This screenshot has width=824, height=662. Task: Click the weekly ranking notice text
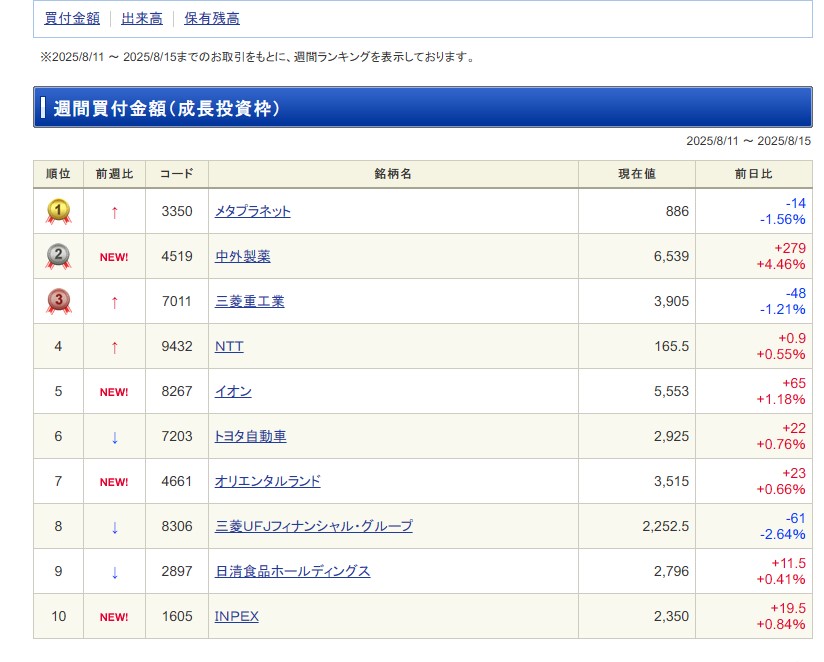pos(257,57)
